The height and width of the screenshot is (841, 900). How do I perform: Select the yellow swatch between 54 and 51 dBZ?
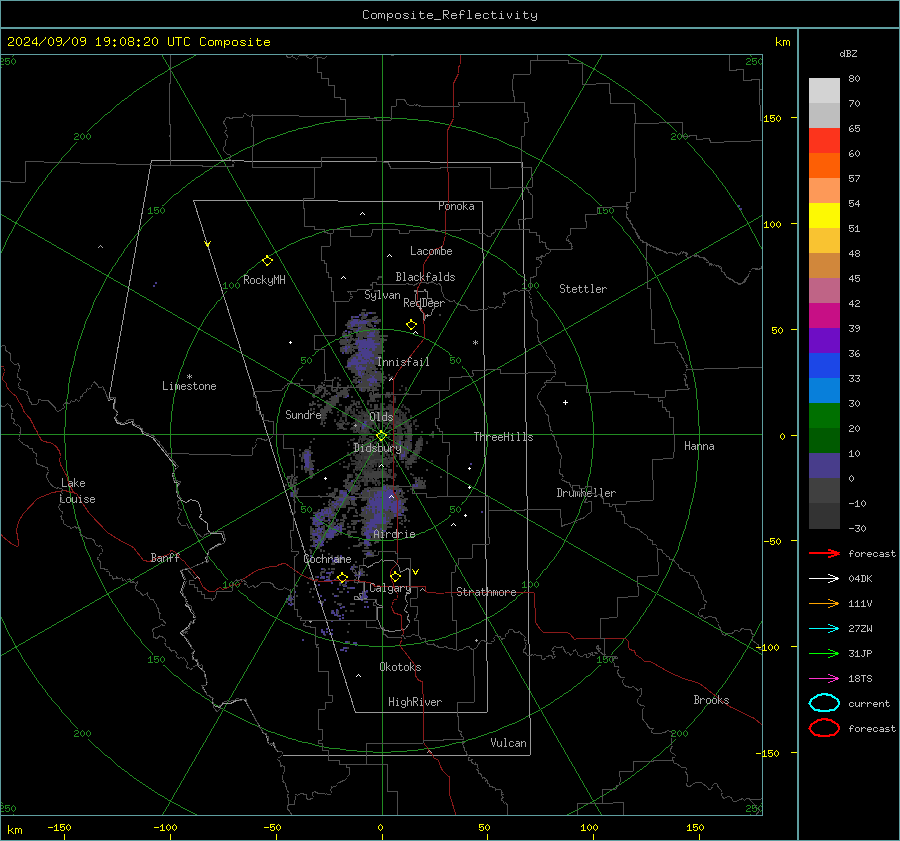(824, 216)
